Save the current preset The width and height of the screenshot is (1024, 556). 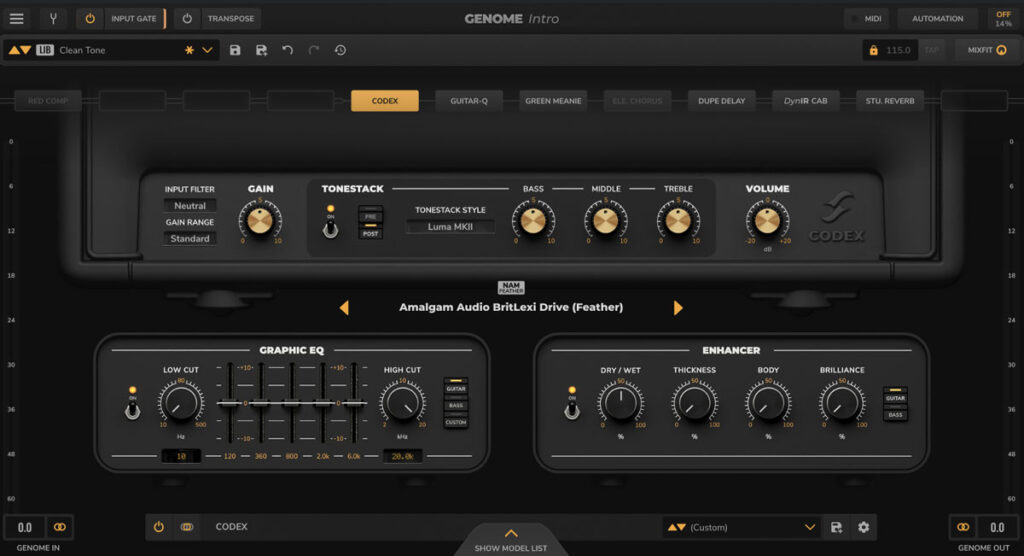(235, 50)
